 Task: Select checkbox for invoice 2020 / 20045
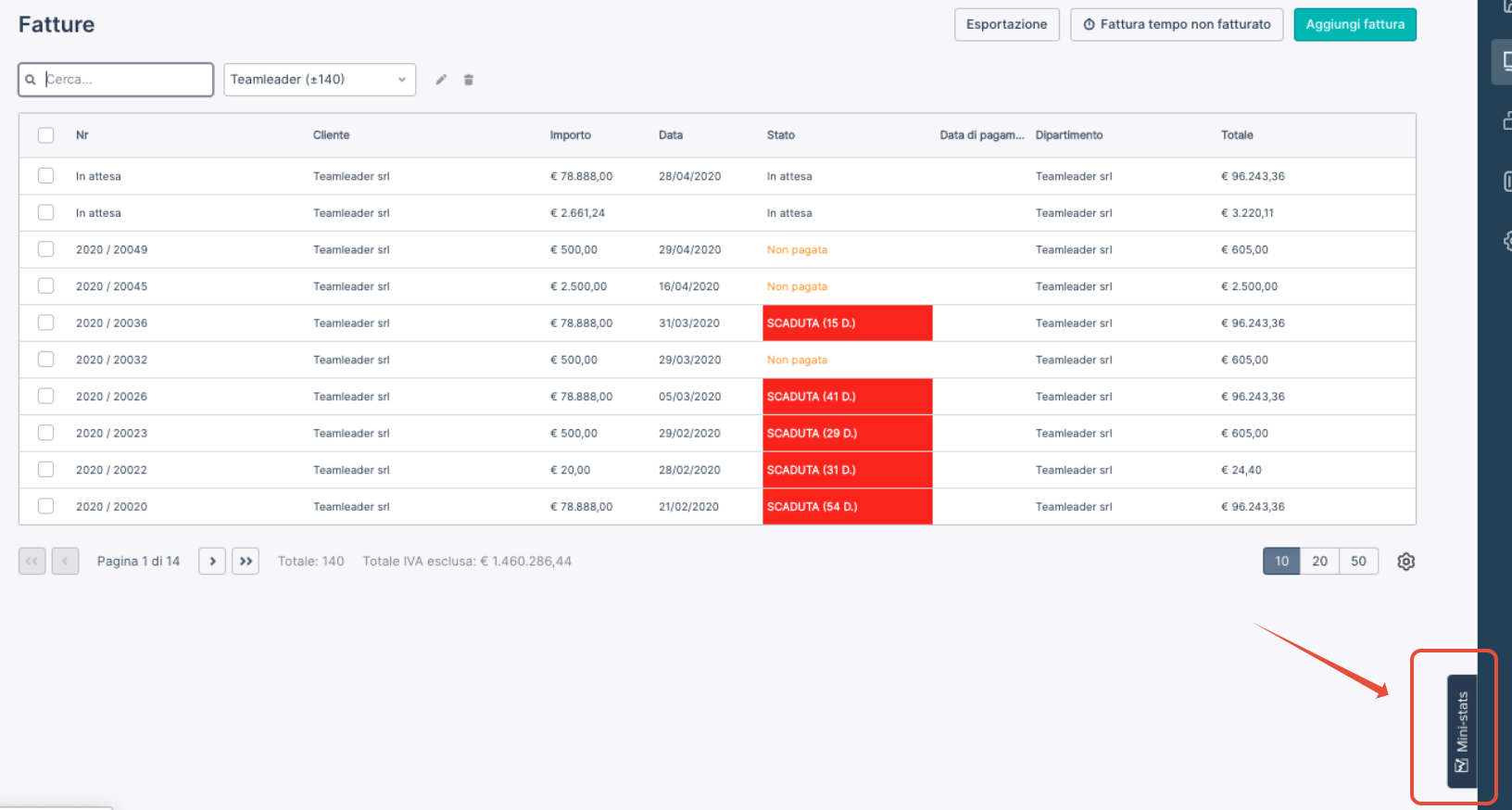(45, 285)
